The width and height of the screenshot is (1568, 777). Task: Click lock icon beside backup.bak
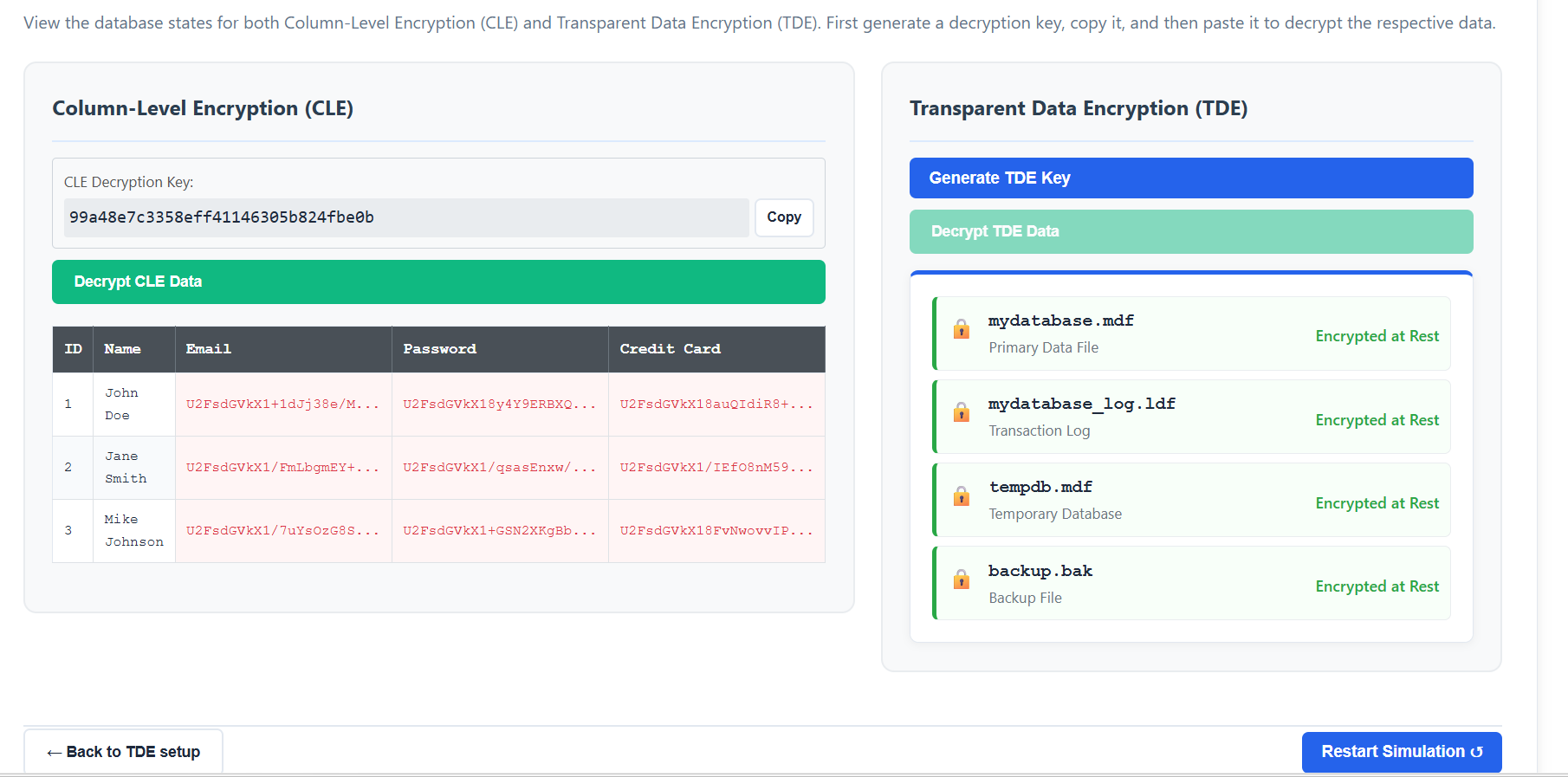(x=961, y=580)
